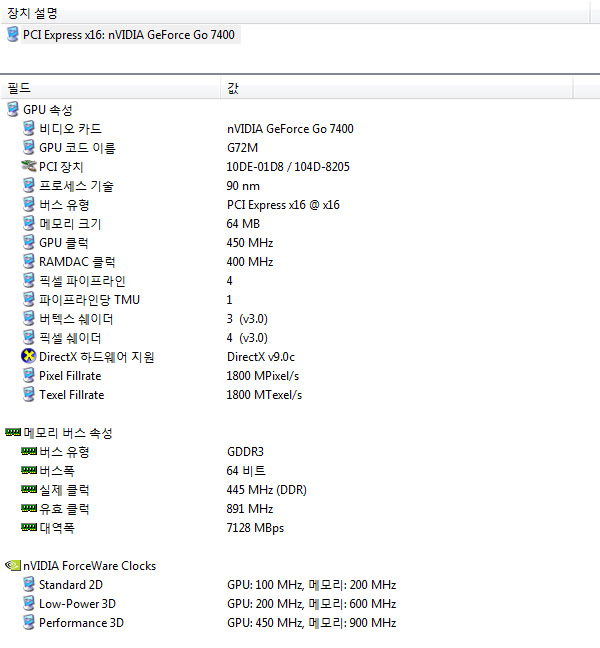Click the GPU 클럭 row icon
The height and width of the screenshot is (648, 600).
(x=29, y=243)
